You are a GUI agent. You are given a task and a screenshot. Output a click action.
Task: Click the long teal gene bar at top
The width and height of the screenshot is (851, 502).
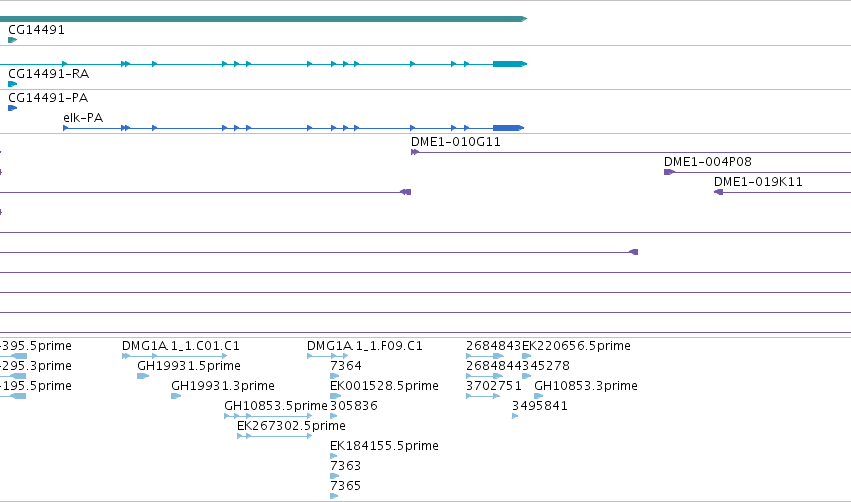[263, 19]
